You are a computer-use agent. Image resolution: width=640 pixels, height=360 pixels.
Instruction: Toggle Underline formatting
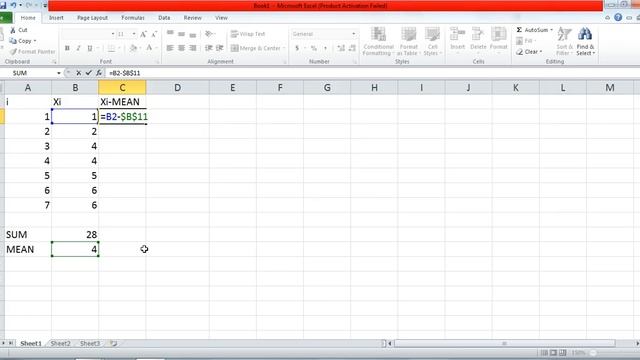pyautogui.click(x=89, y=48)
